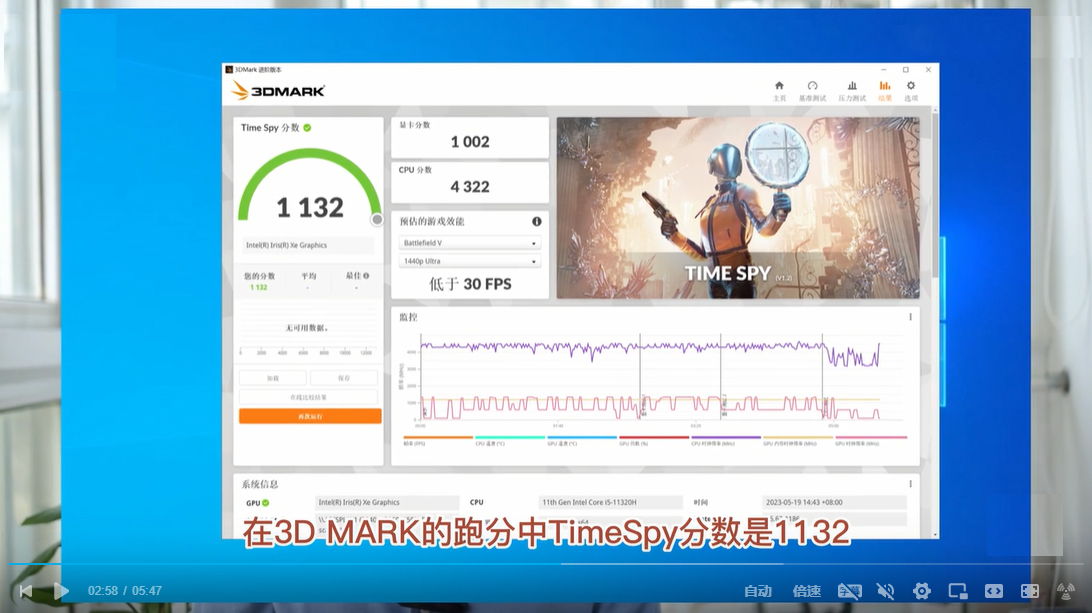
Task: Click the 3DMark window vertical scrollbar
Action: pyautogui.click(x=935, y=195)
